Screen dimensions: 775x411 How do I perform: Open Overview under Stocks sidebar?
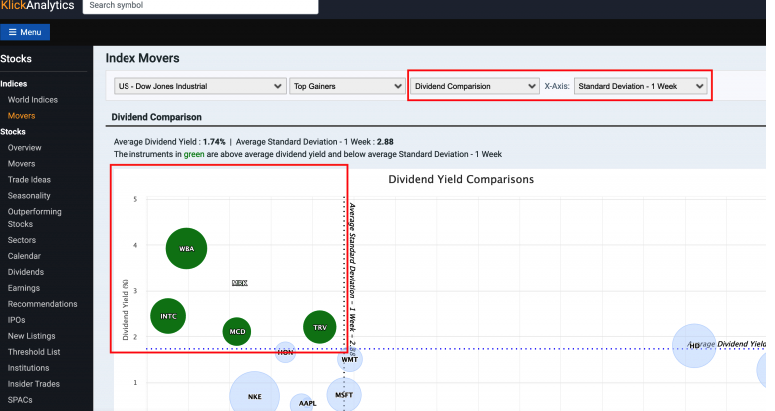tap(25, 148)
